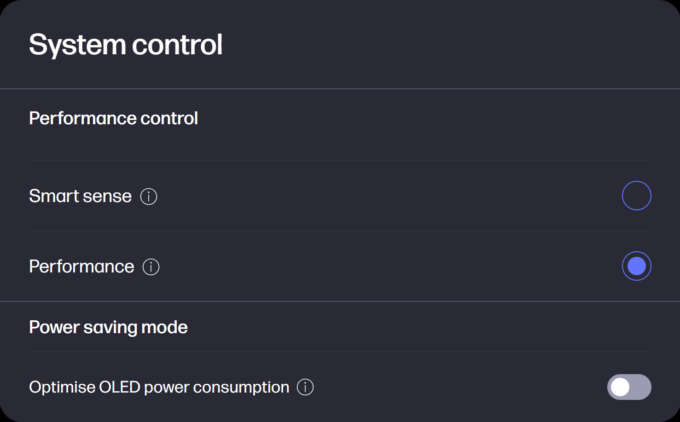Click the Performance control section heading

114,118
